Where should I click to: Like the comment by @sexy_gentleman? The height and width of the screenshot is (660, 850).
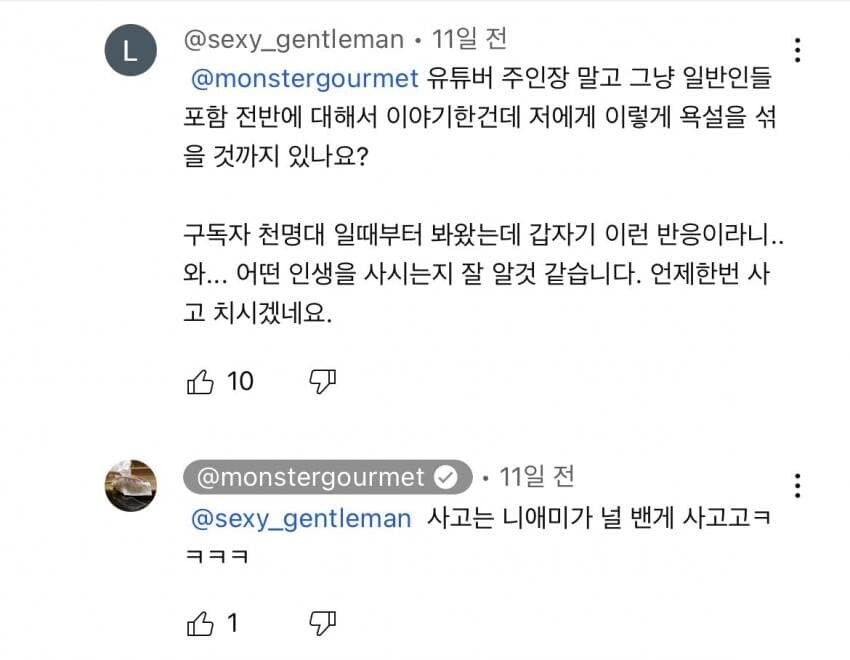(200, 381)
